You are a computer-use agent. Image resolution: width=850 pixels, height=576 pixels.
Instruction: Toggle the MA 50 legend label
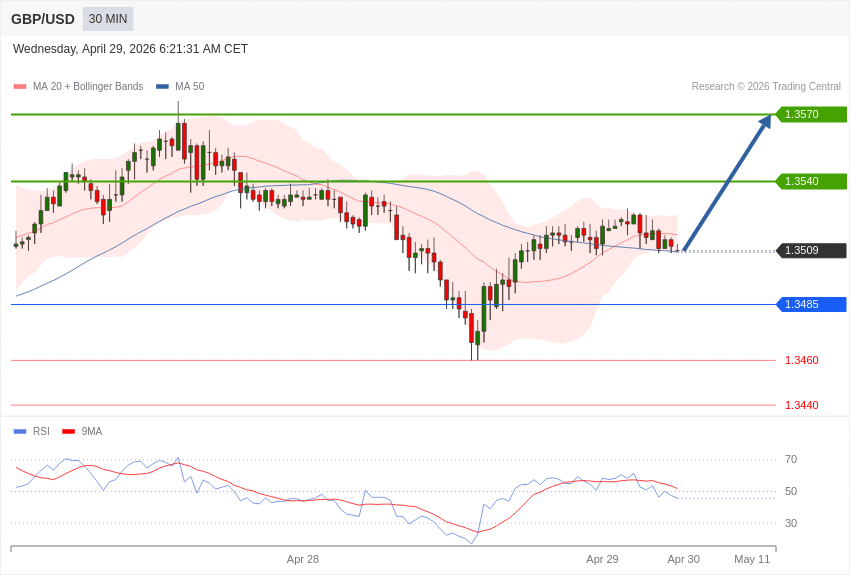[189, 87]
